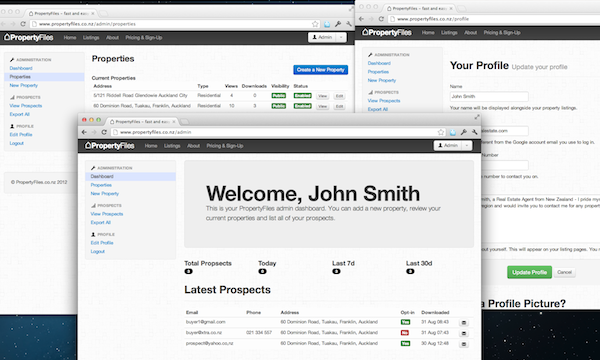This screenshot has height=360, width=600.
Task: Click View Prospects in profile window sidebar
Action: point(384,101)
